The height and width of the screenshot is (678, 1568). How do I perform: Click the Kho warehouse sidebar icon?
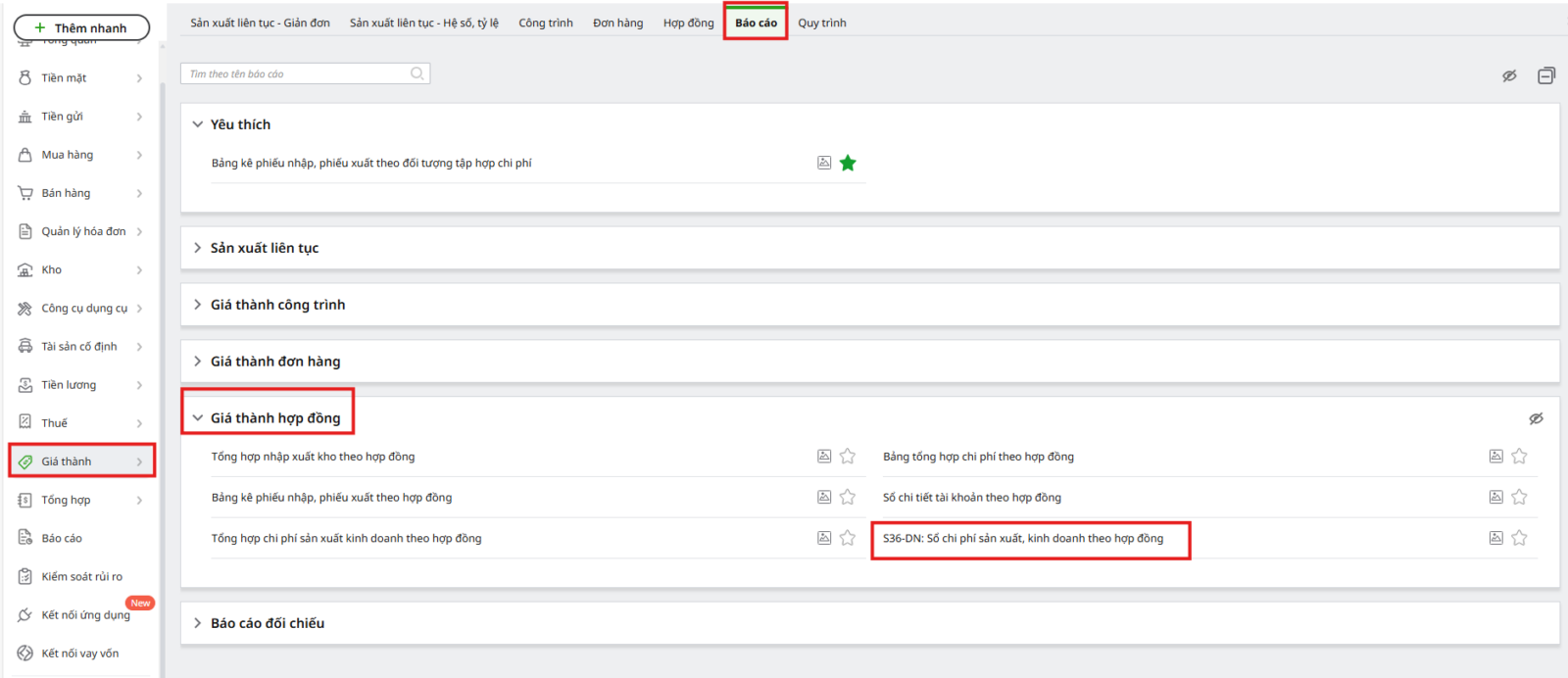(x=25, y=270)
